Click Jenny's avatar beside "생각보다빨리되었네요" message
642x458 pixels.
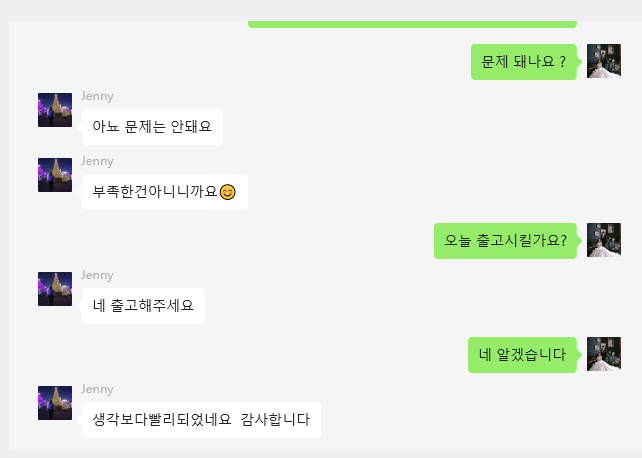pos(55,403)
